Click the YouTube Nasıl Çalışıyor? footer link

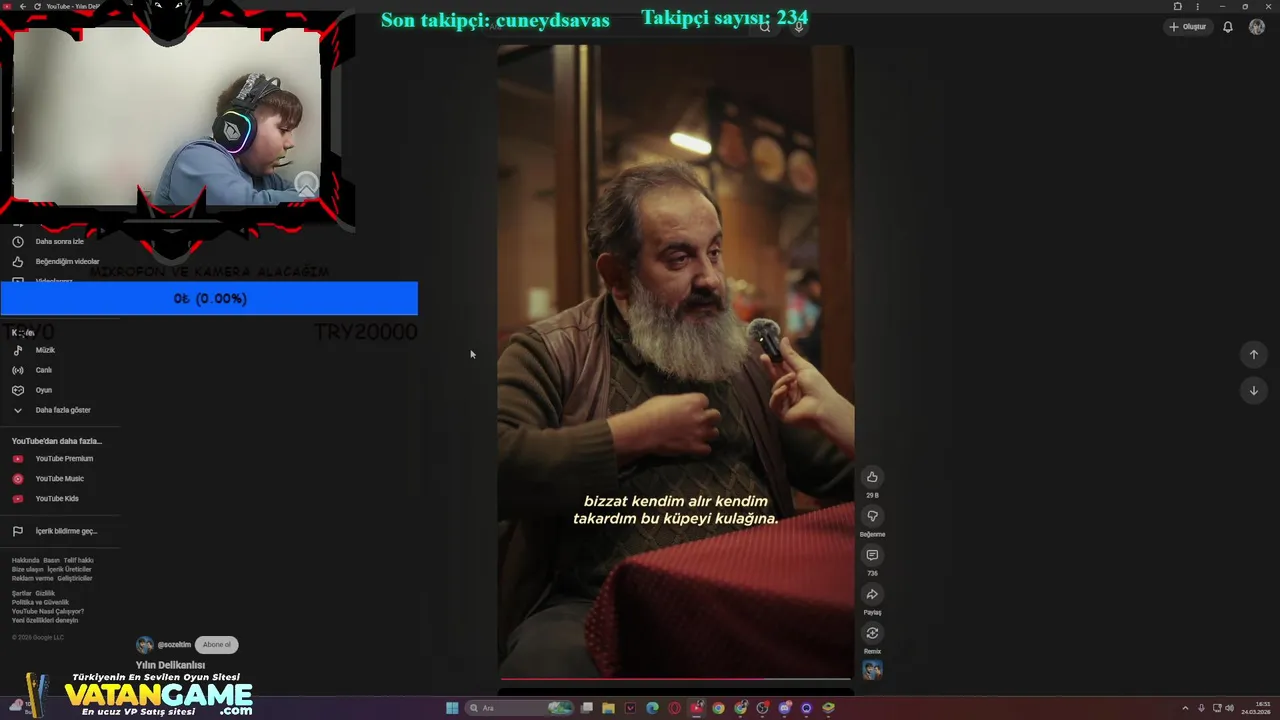pyautogui.click(x=48, y=611)
